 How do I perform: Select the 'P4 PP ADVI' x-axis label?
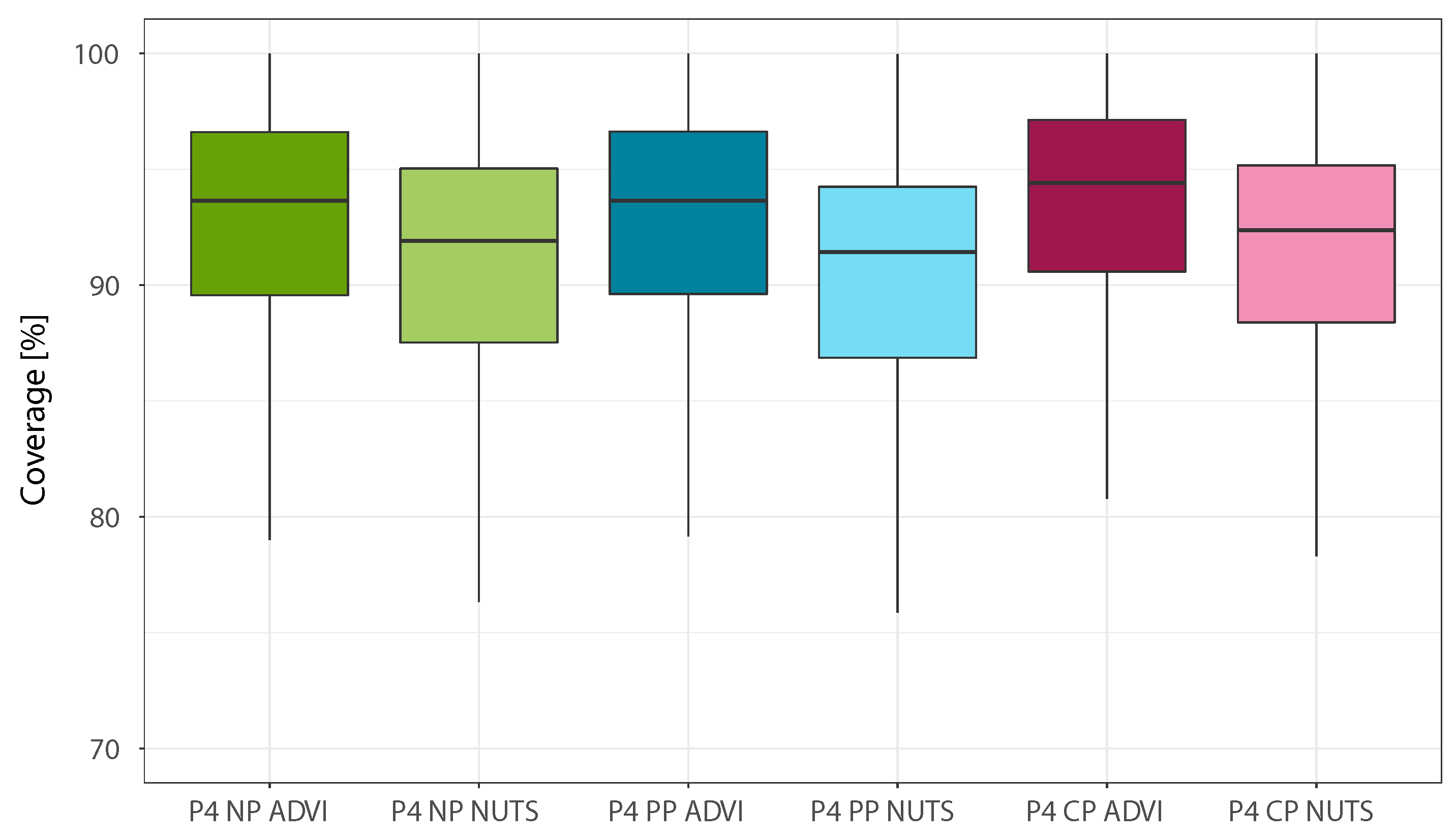pyautogui.click(x=676, y=811)
